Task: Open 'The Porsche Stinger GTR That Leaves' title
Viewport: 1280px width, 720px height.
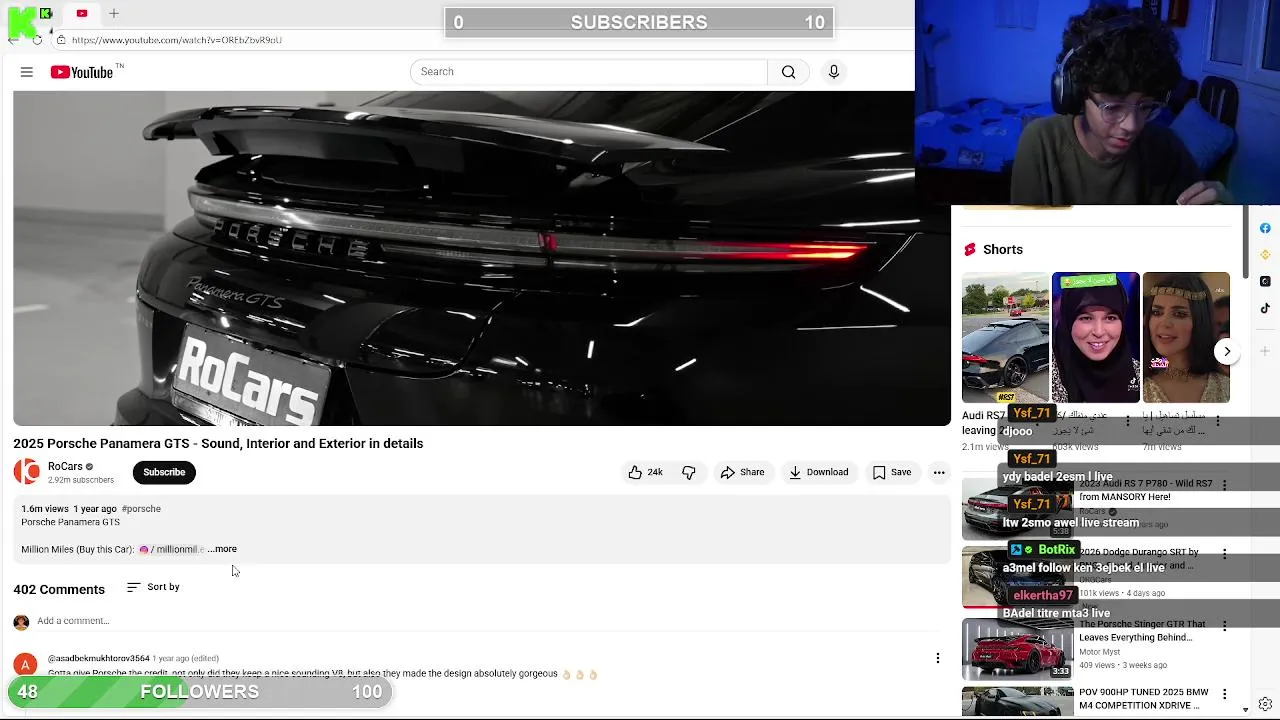Action: pos(1142,631)
